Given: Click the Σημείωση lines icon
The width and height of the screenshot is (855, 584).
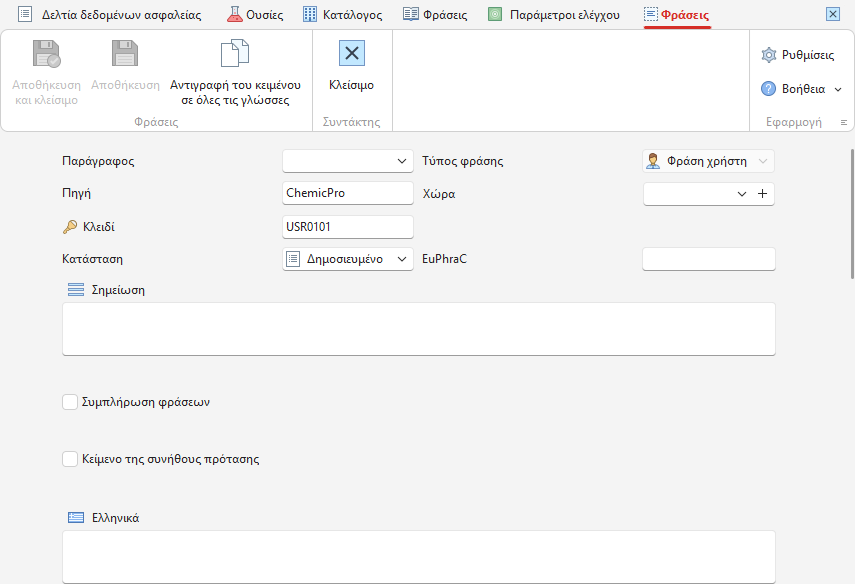Looking at the screenshot, I should [76, 290].
